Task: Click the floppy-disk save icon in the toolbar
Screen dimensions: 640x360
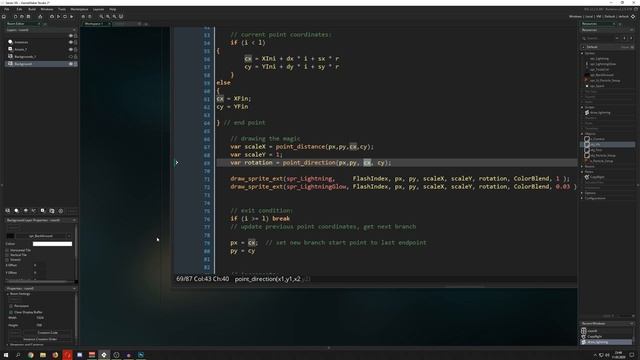Action: pos(28,17)
